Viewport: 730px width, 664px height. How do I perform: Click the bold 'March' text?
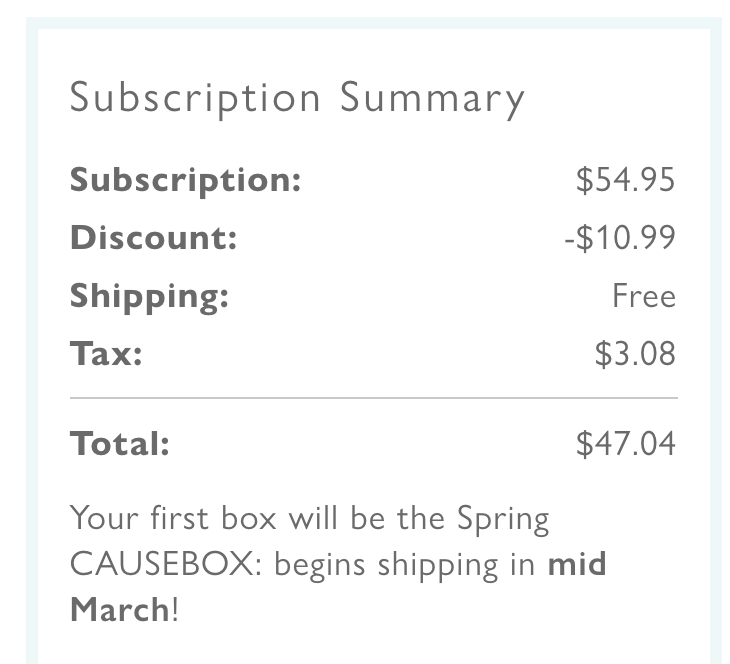tap(120, 610)
